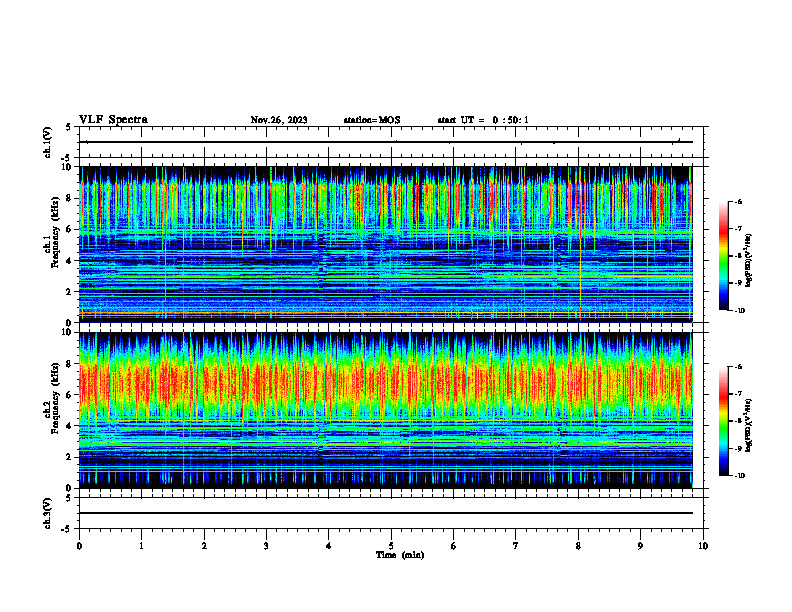The width and height of the screenshot is (792, 612).
Task: Click the "ch.3(V)" waveform axis label
Action: [48, 513]
